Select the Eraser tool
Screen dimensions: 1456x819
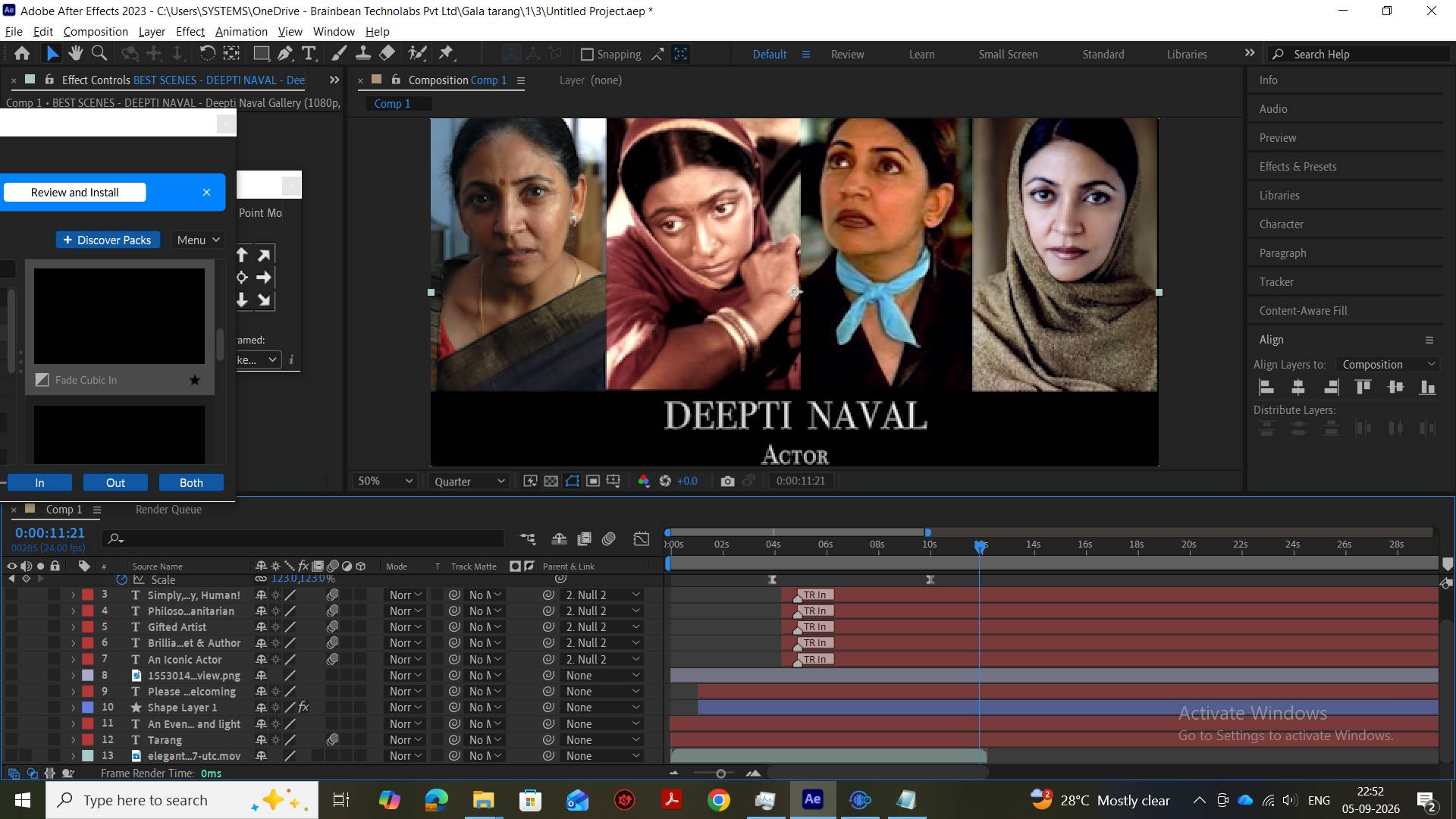coord(387,53)
